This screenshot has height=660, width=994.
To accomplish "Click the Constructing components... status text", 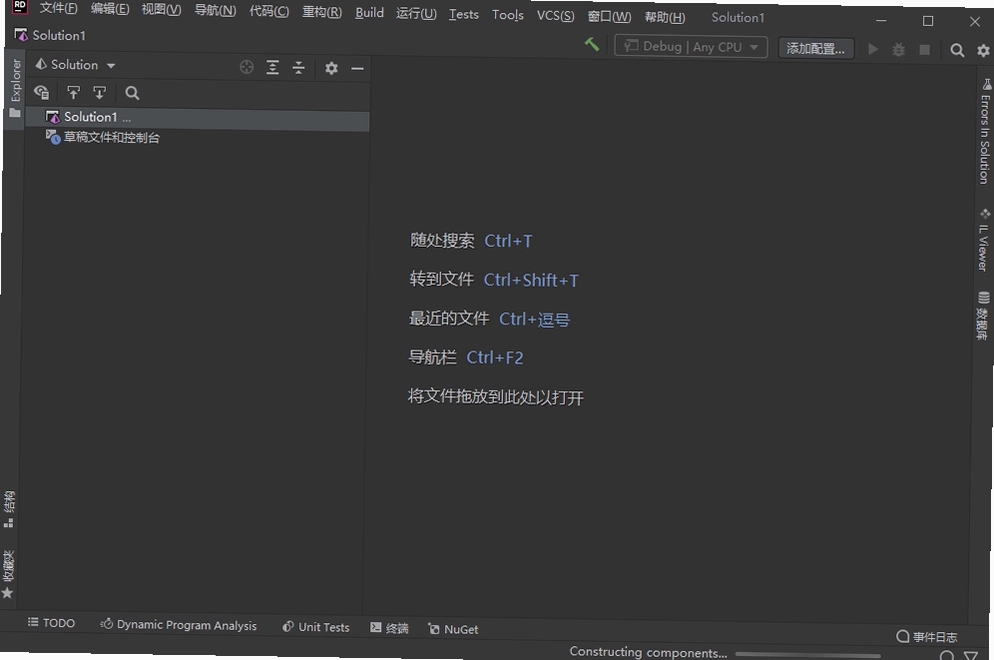I will tap(648, 652).
